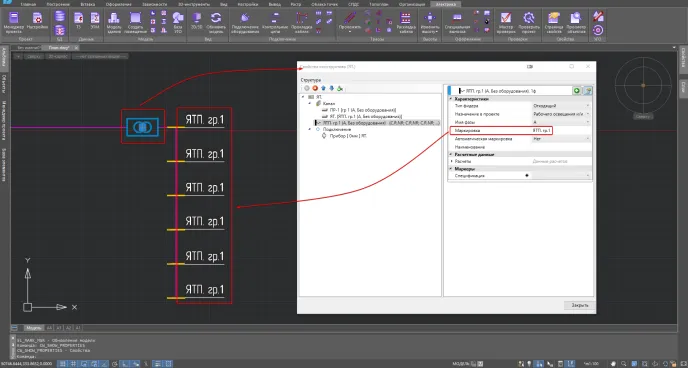
Task: Click Обновить модель refresh icon
Action: 215,22
